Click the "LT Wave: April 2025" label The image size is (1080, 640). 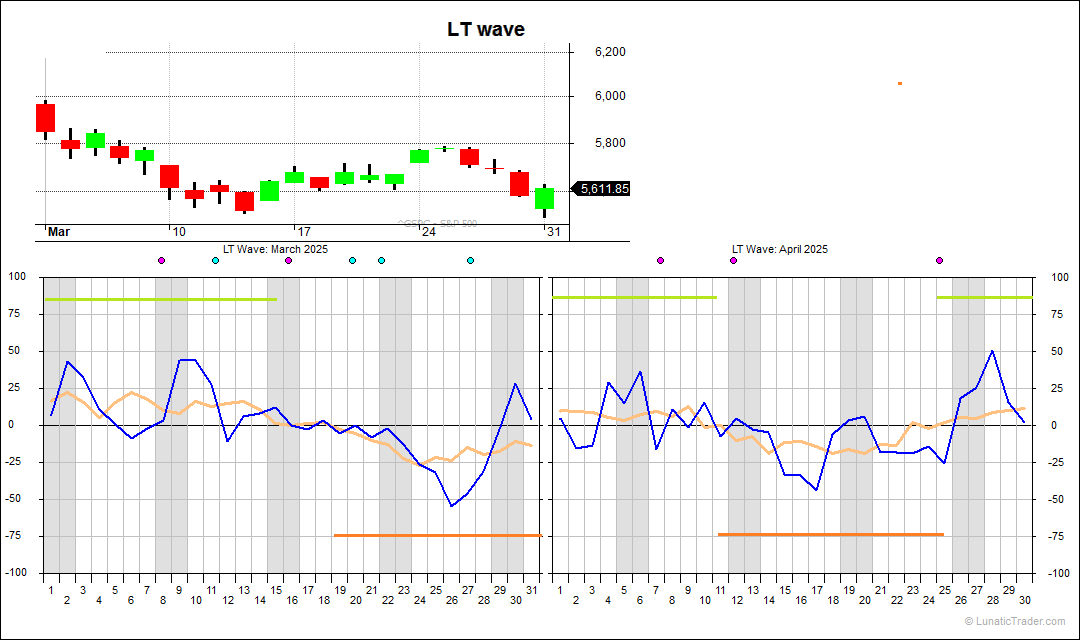coord(780,249)
